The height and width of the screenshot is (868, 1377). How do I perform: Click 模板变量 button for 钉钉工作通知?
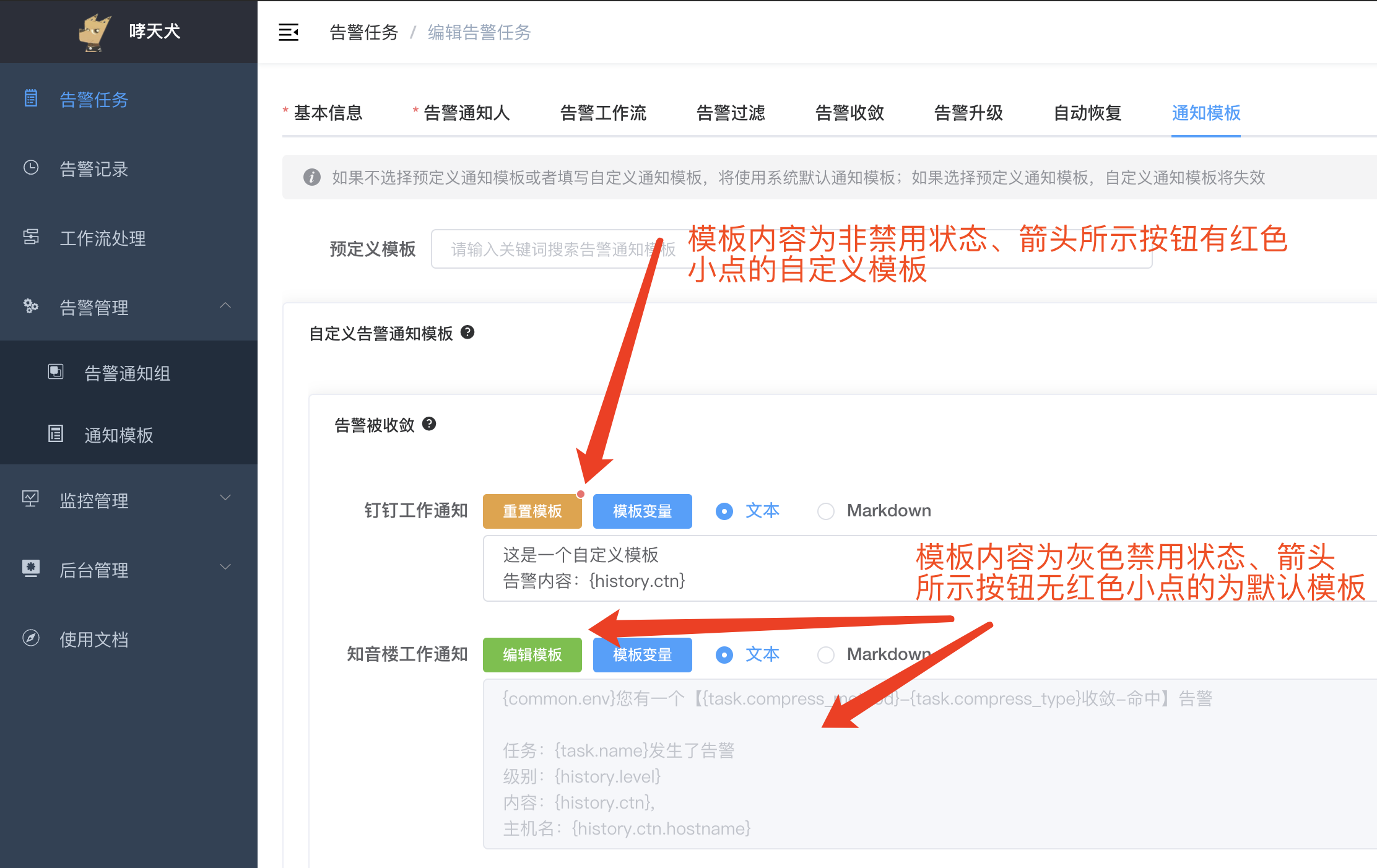coord(643,511)
